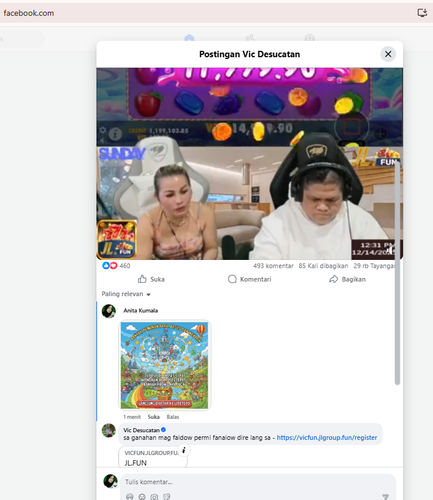433x500 pixels.
Task: Click the Groups tab icon in top navigation
Action: [310, 38]
